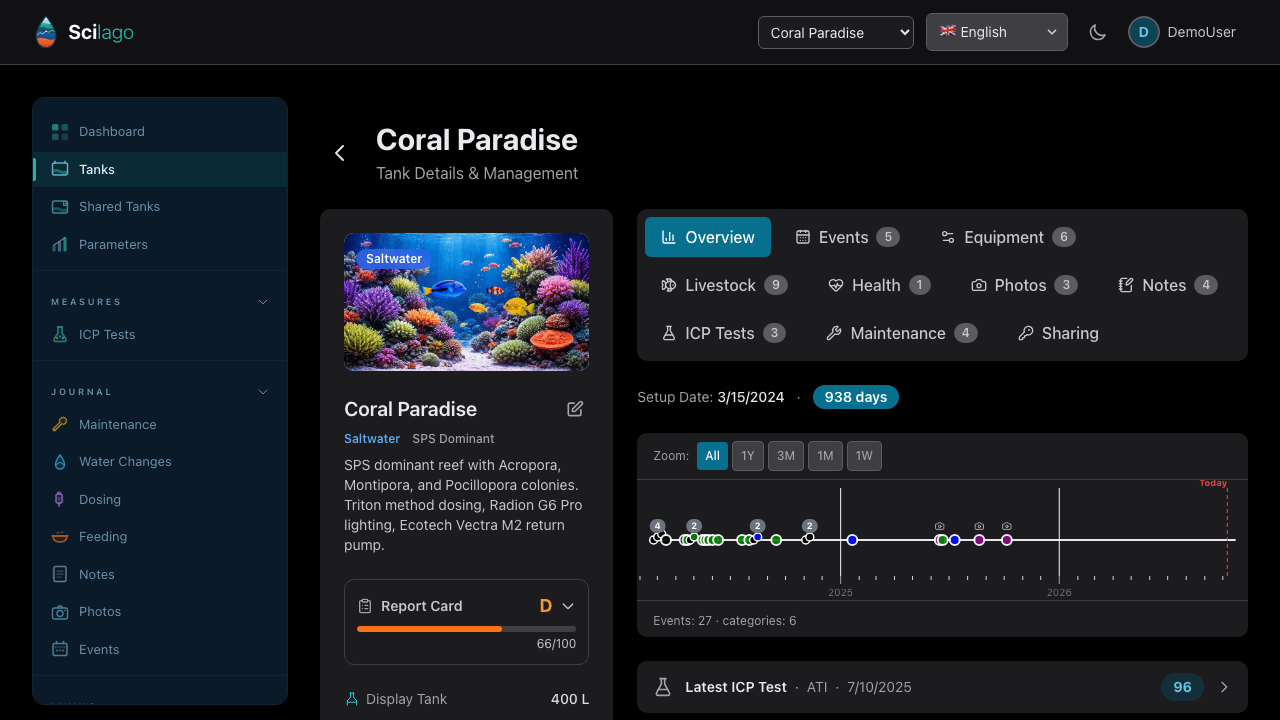
Task: Click the Report Card progress bar
Action: point(466,629)
